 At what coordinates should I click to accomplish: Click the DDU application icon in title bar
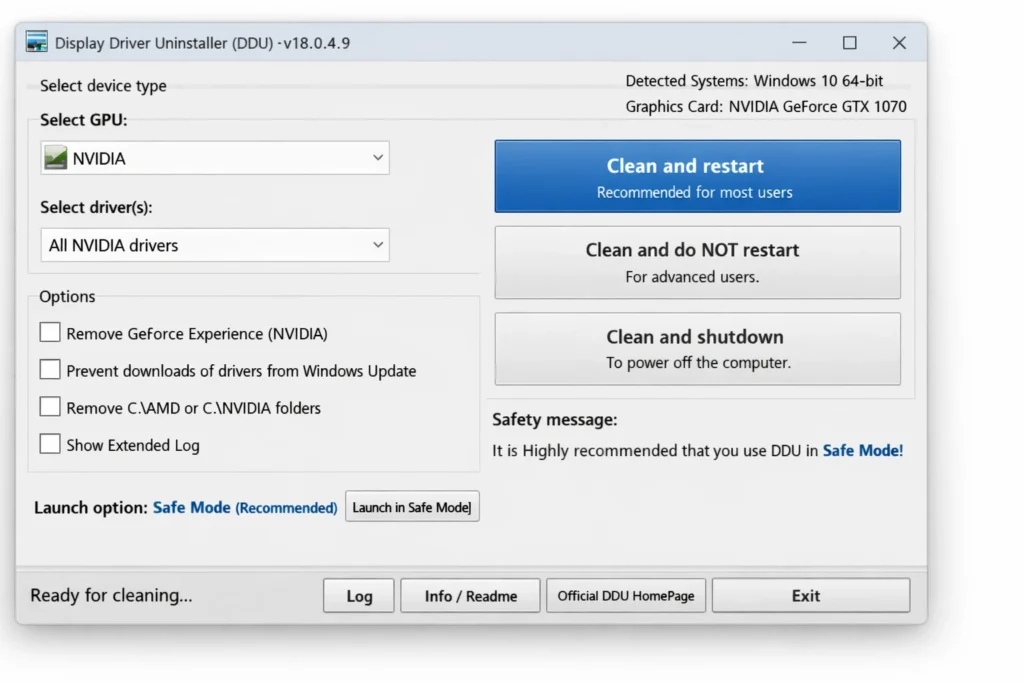pos(36,42)
